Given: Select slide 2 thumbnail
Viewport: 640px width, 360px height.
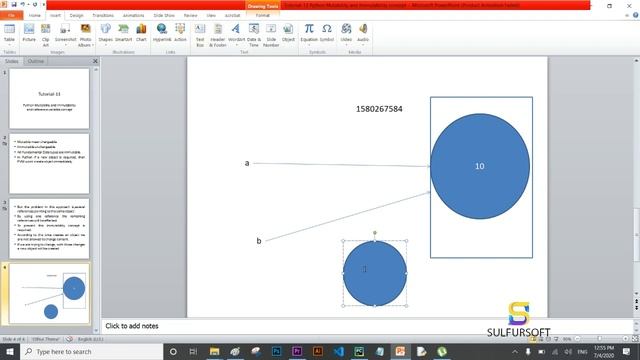Looking at the screenshot, I should [x=49, y=164].
